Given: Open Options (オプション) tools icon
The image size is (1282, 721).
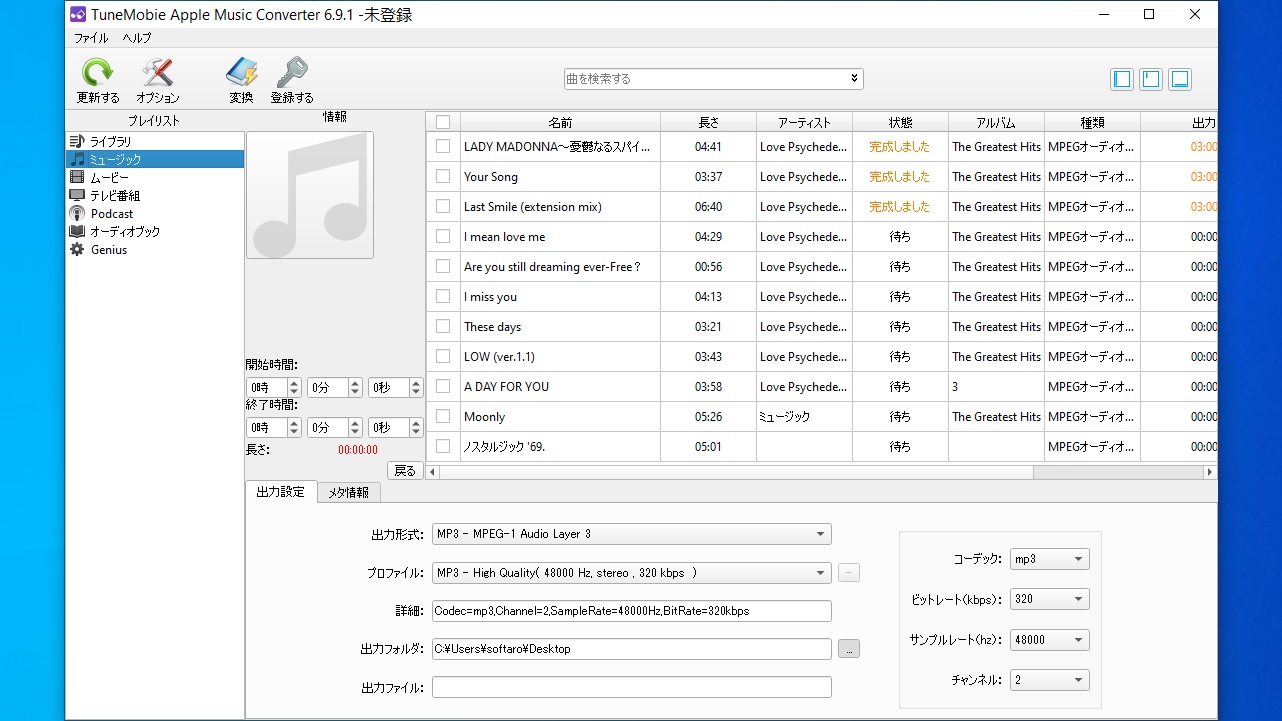Looking at the screenshot, I should (158, 73).
